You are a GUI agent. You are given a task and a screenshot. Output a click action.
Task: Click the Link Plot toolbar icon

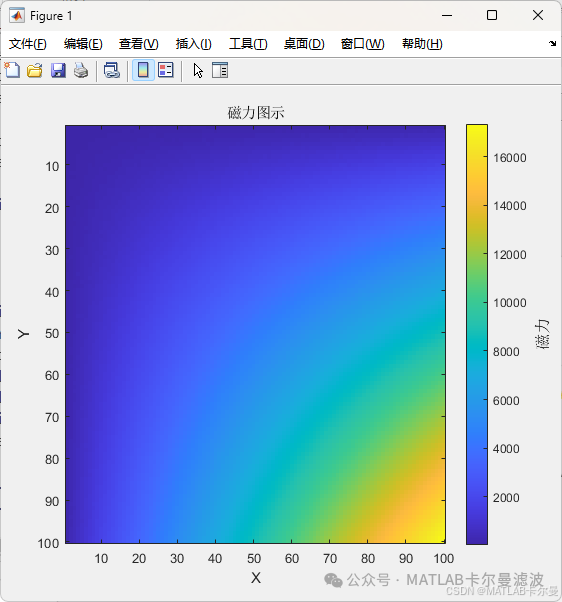[112, 71]
